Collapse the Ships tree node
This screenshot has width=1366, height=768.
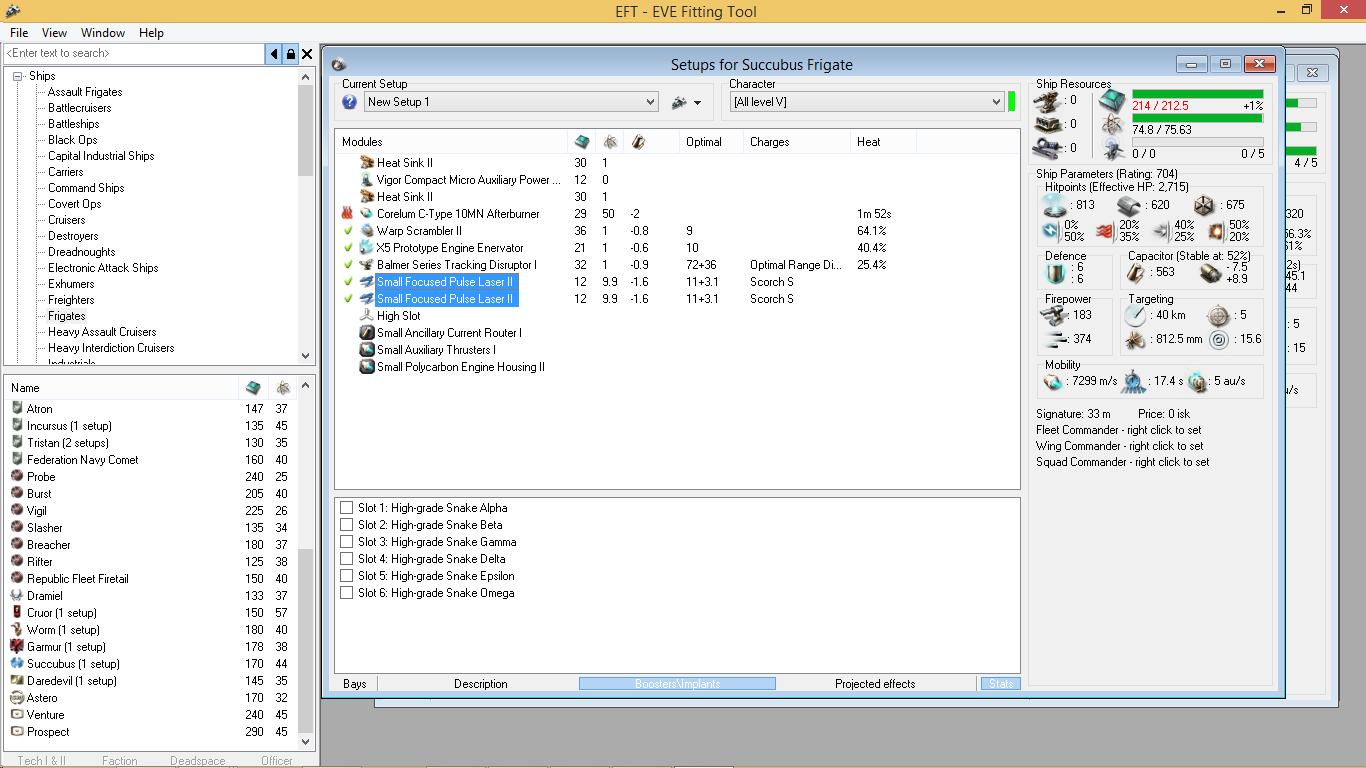coord(18,76)
